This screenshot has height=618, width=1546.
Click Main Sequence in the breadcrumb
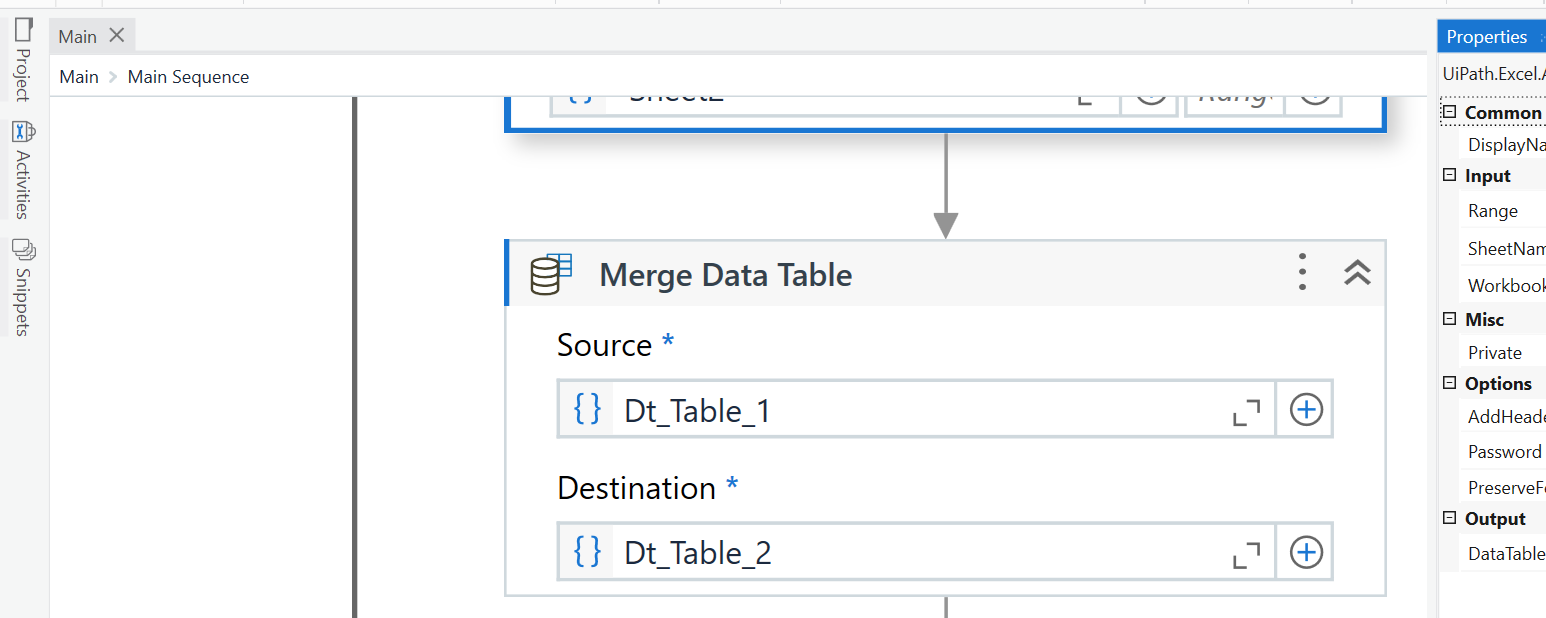(x=188, y=77)
